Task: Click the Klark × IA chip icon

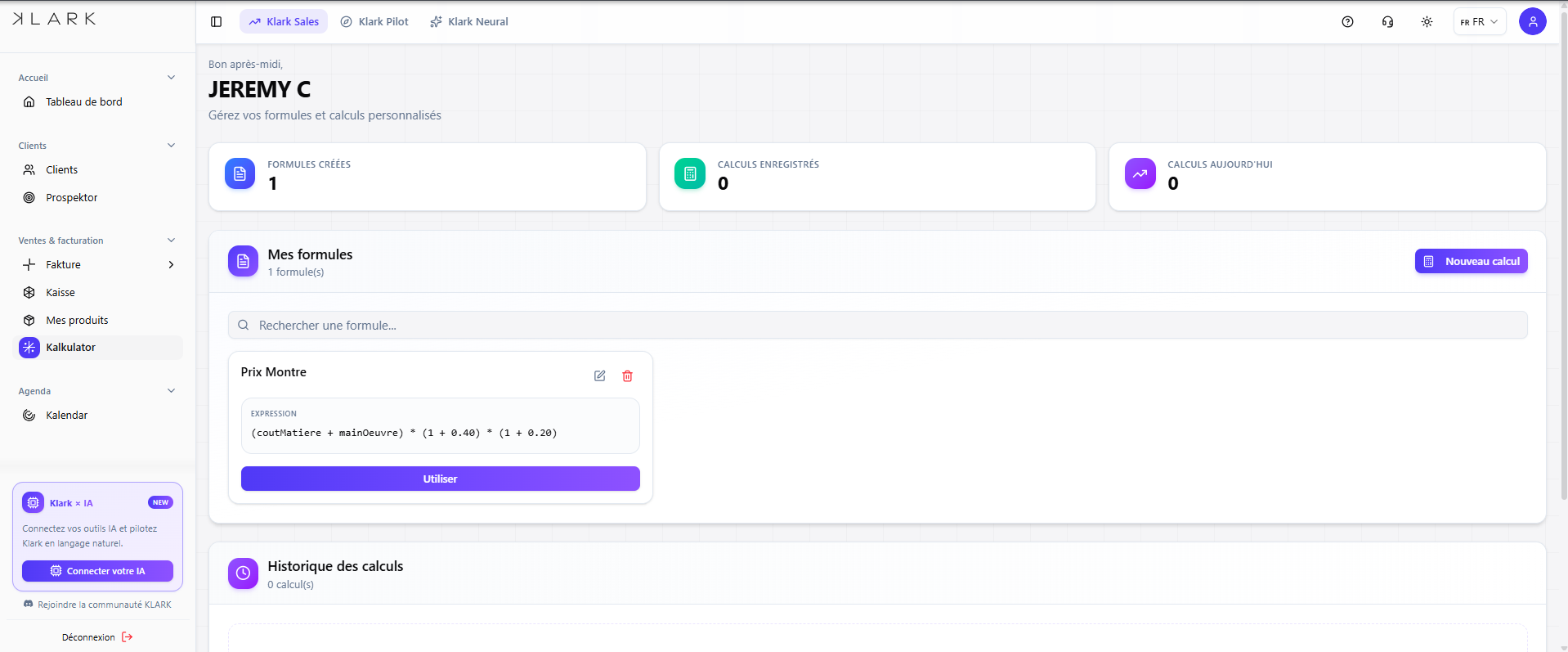Action: [x=34, y=503]
